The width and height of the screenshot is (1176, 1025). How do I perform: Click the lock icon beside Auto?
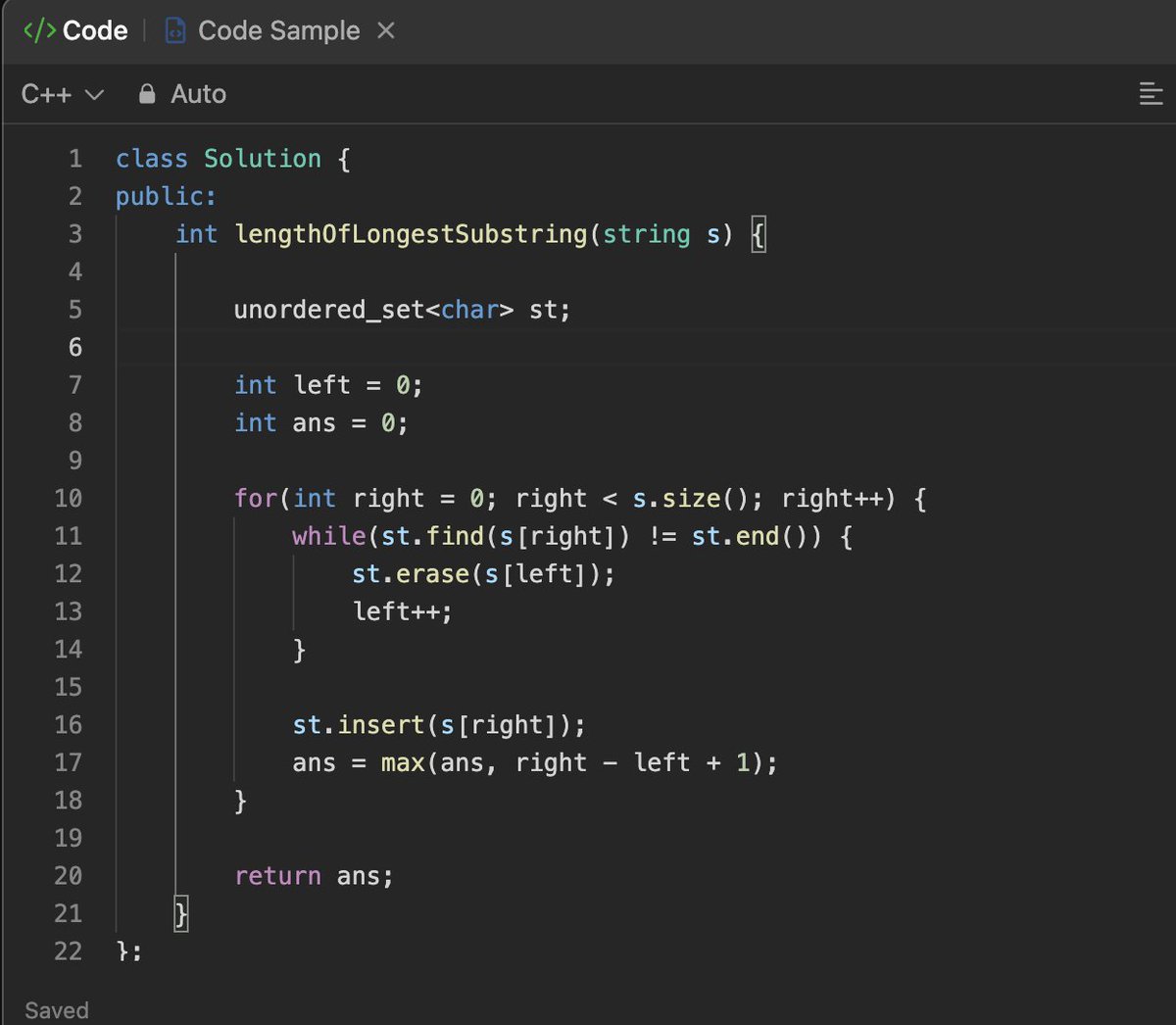(x=147, y=94)
